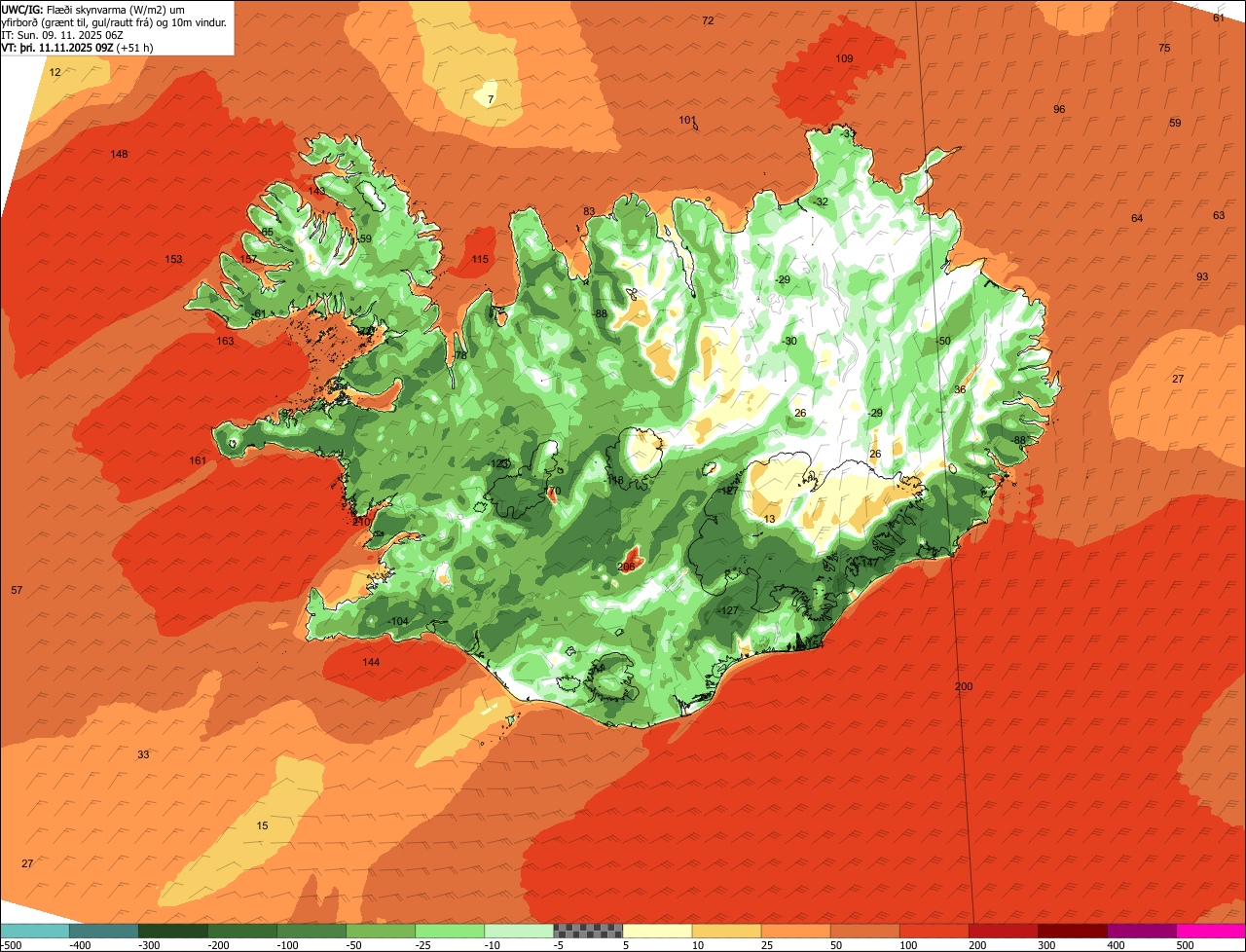
Task: Click the map value "57" at the western edge
Action: [17, 590]
